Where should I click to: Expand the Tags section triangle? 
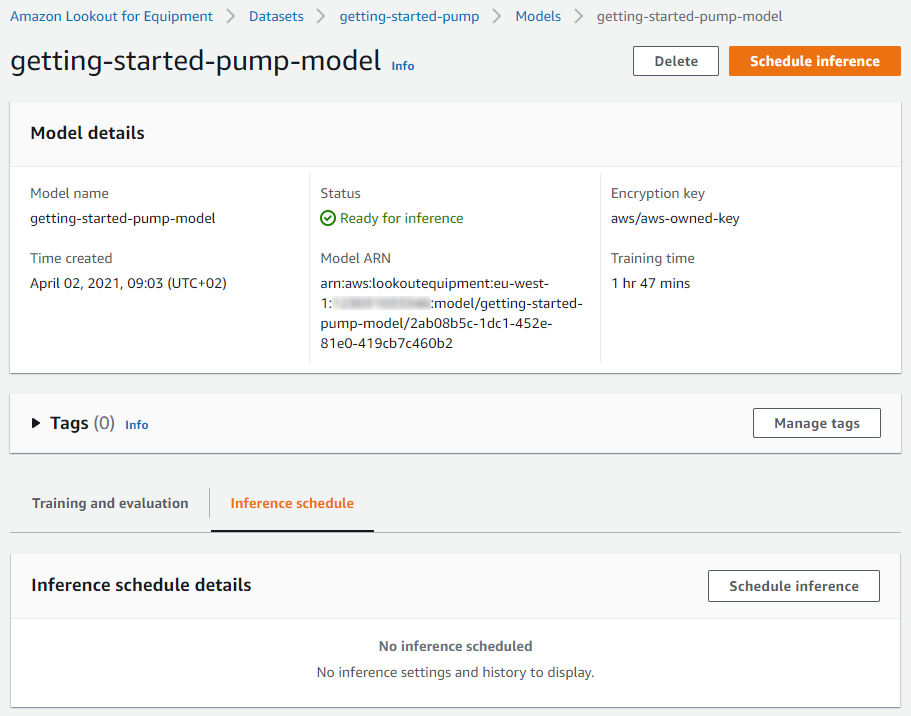coord(36,423)
